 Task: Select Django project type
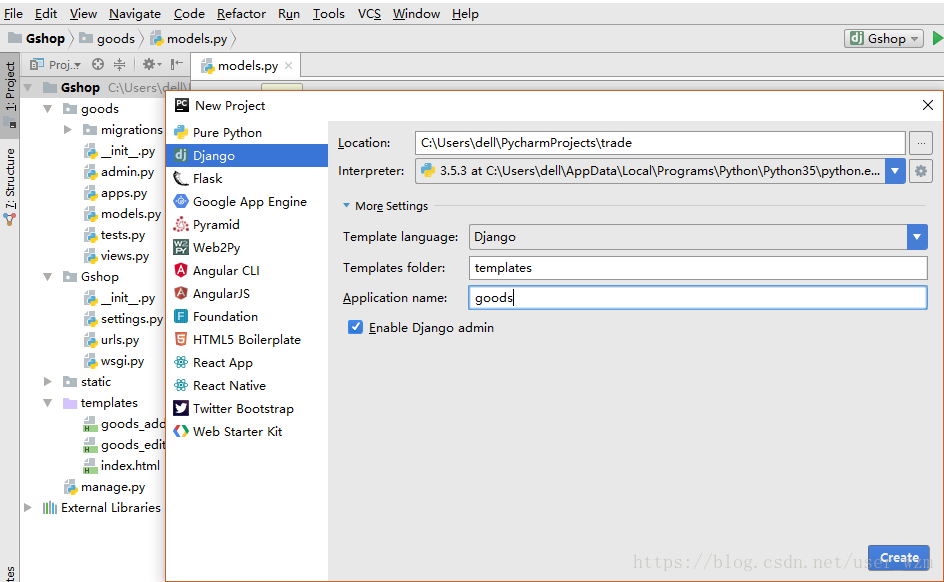click(247, 155)
